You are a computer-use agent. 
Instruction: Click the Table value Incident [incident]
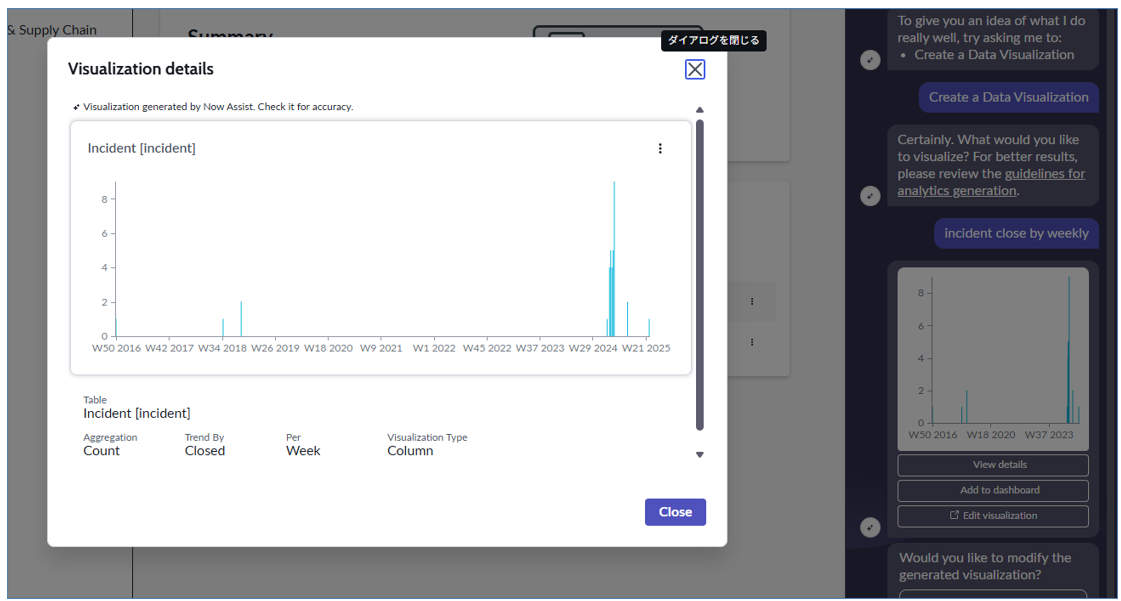click(x=137, y=414)
